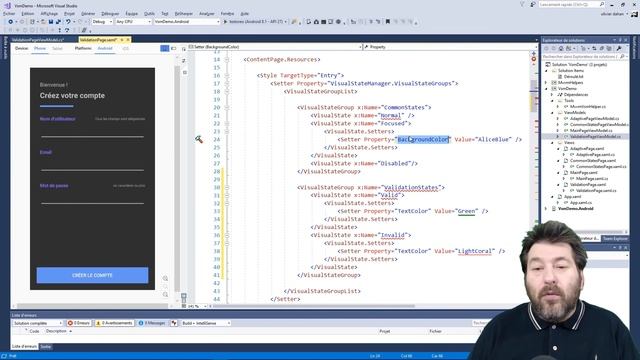Switch to the Team Explorer tab
Image resolution: width=640 pixels, height=360 pixels.
pos(615,239)
